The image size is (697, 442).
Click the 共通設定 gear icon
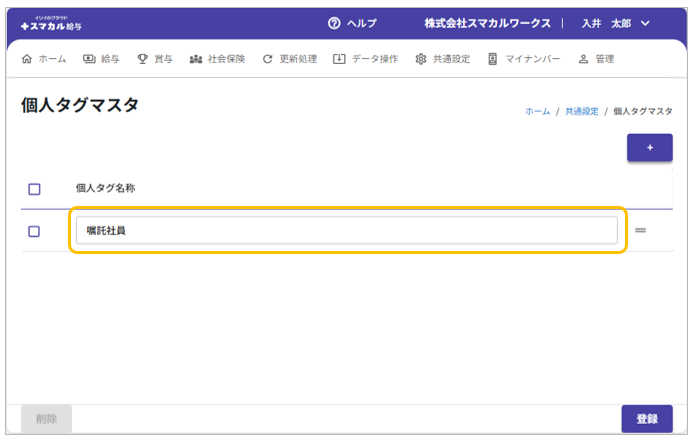pos(421,59)
